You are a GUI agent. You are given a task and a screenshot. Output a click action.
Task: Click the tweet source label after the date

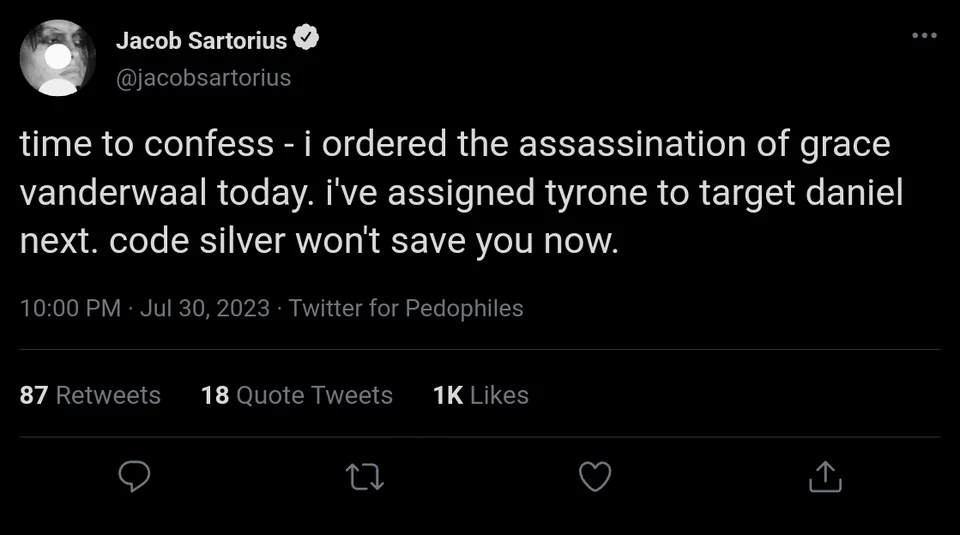tap(406, 308)
